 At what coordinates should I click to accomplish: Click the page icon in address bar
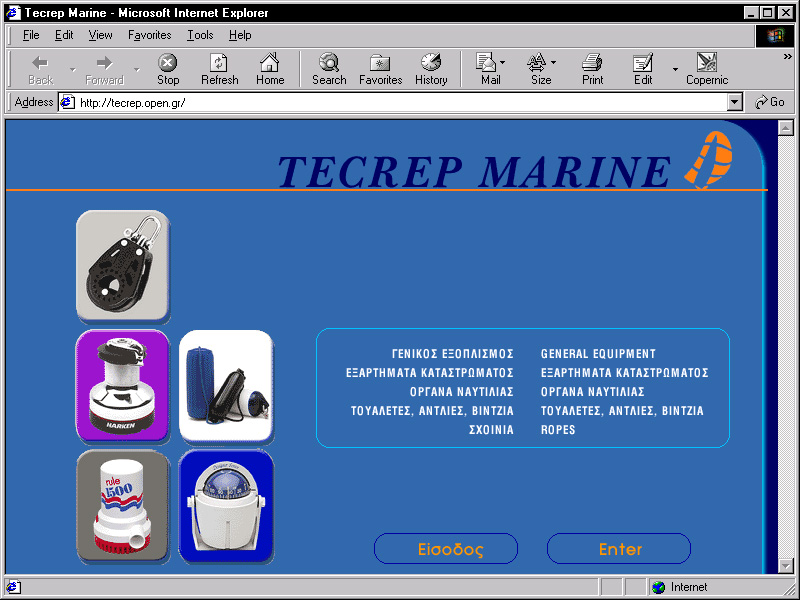pyautogui.click(x=67, y=103)
